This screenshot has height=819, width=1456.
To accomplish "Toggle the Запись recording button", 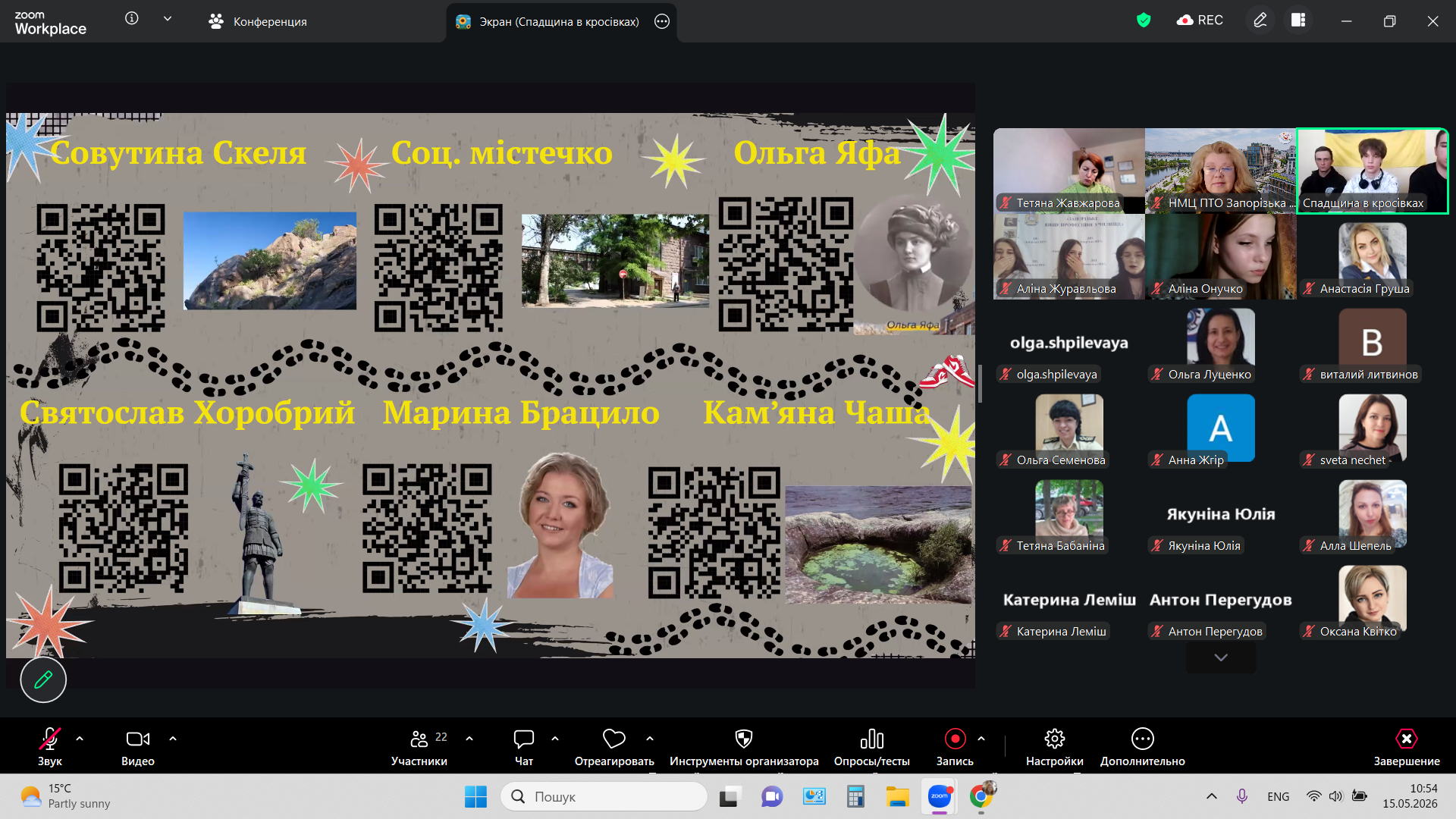I will [955, 746].
